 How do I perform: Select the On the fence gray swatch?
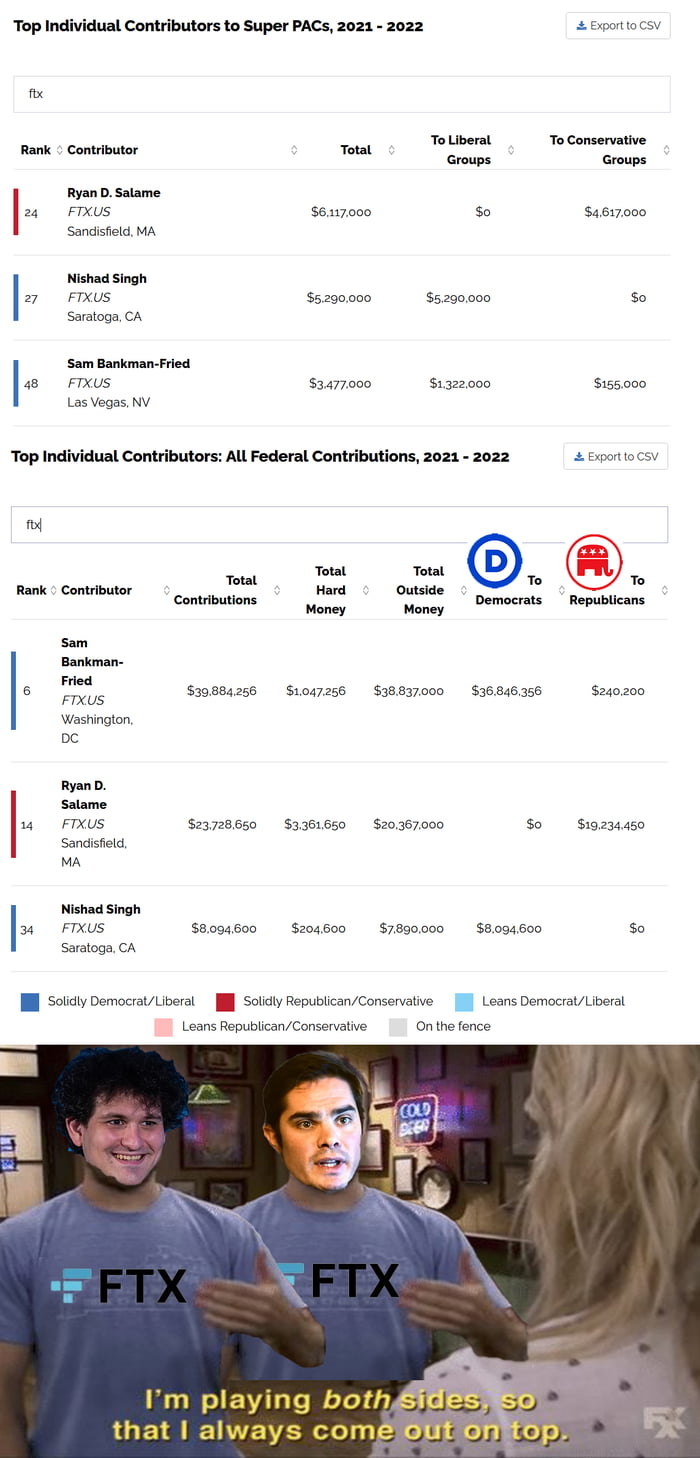[398, 1027]
